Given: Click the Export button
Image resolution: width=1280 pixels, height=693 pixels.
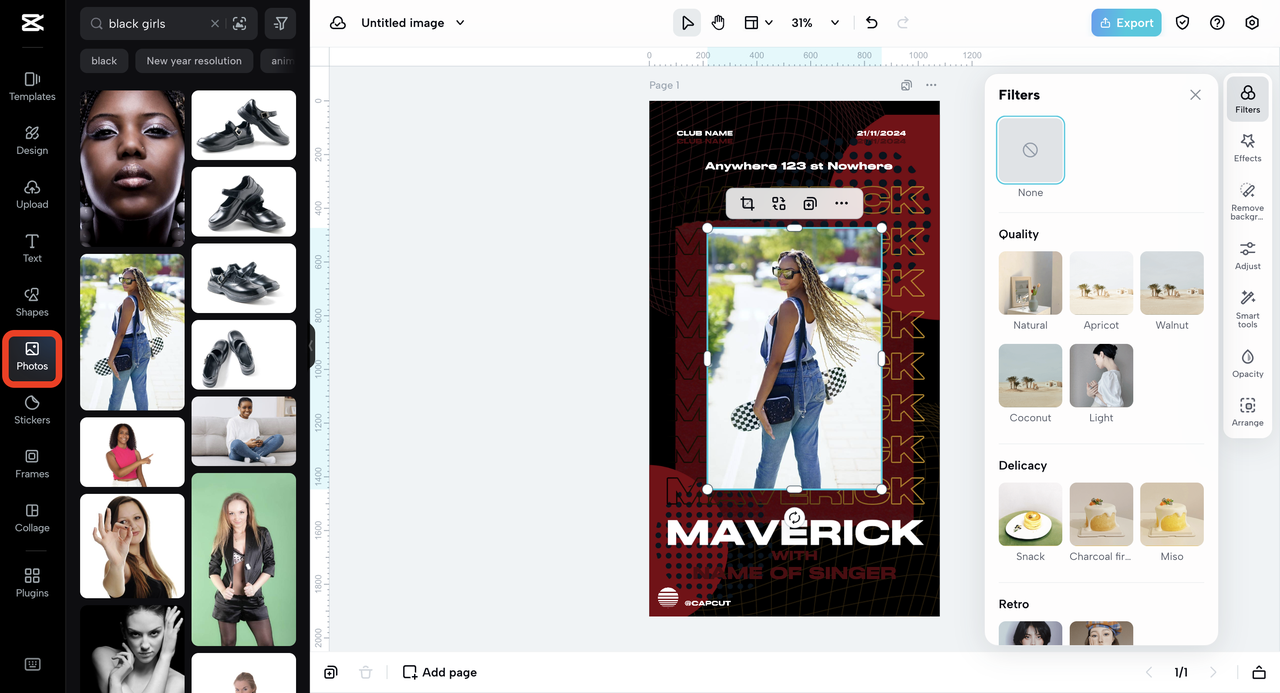Looking at the screenshot, I should 1126,23.
